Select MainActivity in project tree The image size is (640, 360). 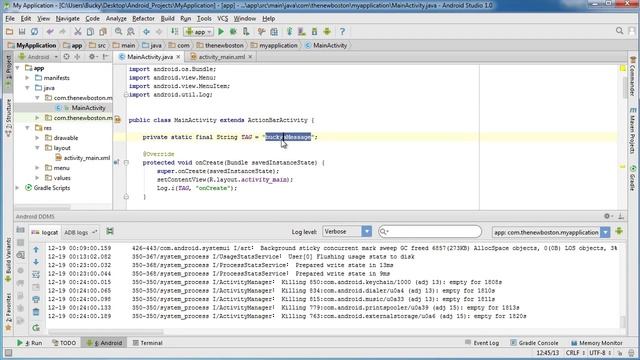click(88, 108)
